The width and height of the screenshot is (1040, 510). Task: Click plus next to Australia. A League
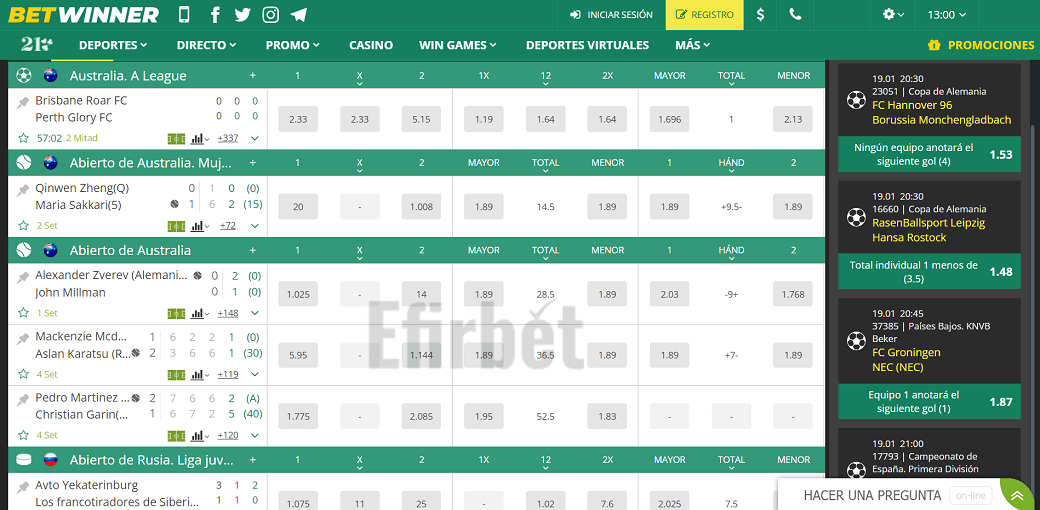[x=253, y=76]
